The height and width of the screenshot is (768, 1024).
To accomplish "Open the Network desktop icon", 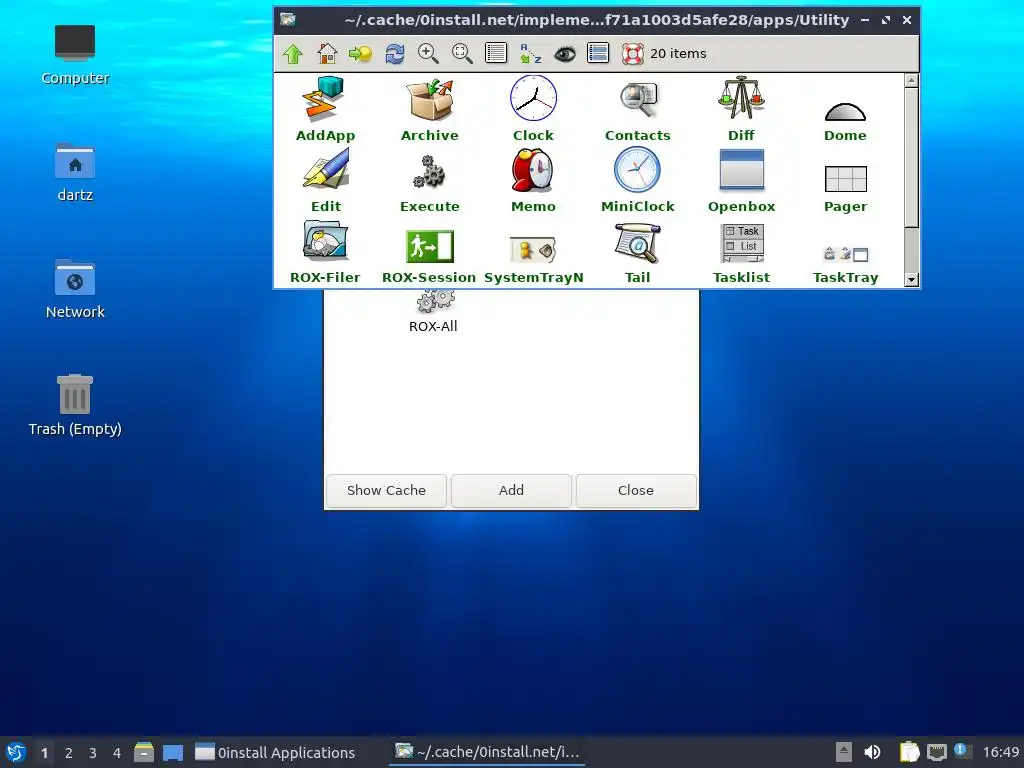I will (75, 289).
